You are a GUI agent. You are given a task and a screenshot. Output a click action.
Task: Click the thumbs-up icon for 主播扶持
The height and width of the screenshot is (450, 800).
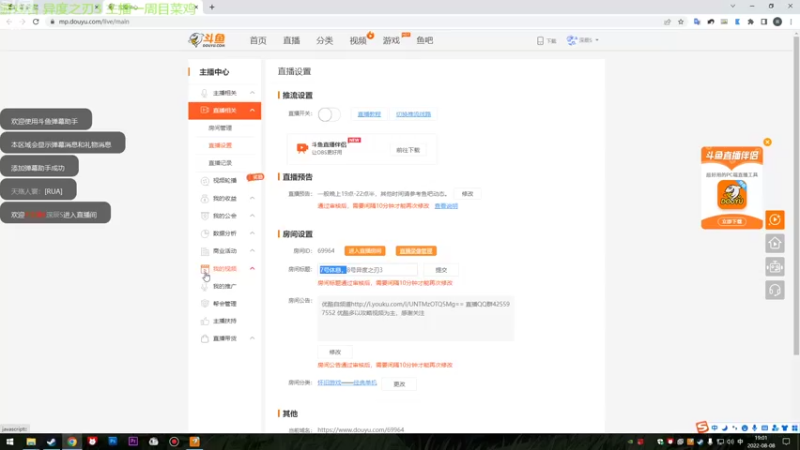205,321
